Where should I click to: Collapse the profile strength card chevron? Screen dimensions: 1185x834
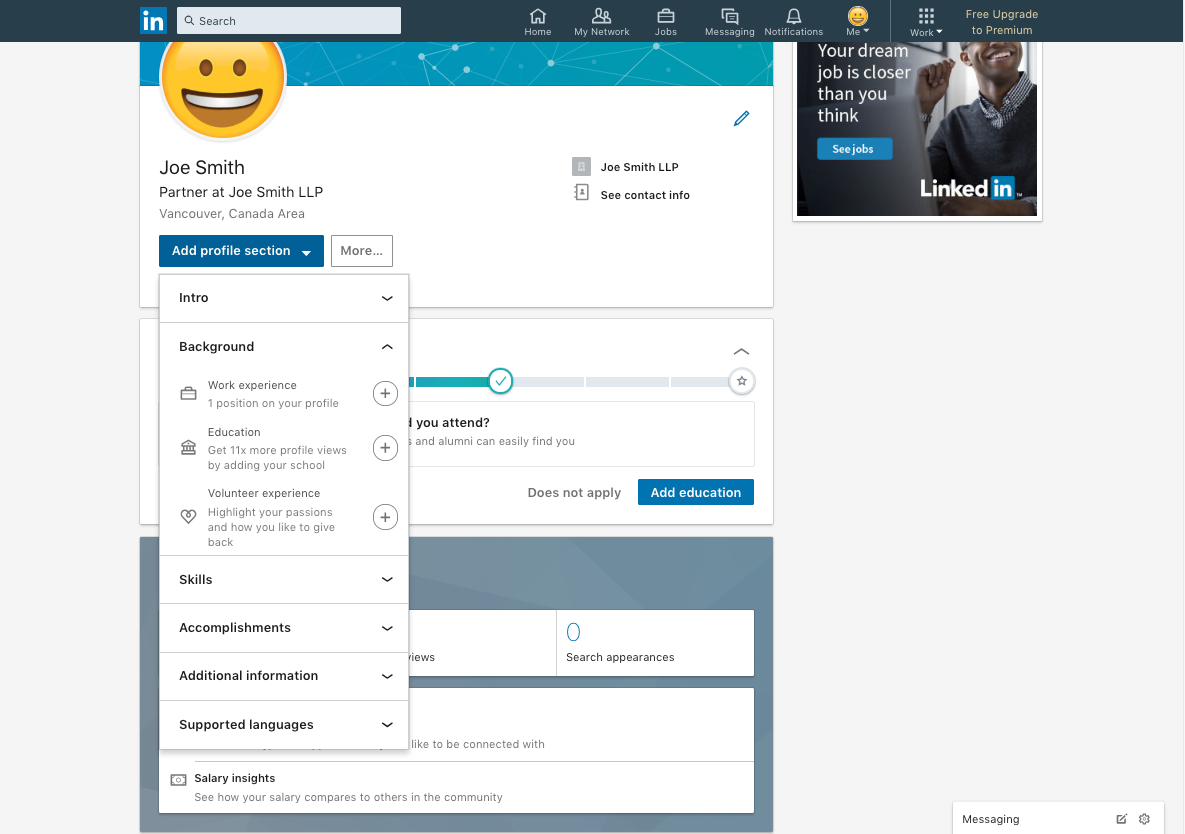(741, 351)
